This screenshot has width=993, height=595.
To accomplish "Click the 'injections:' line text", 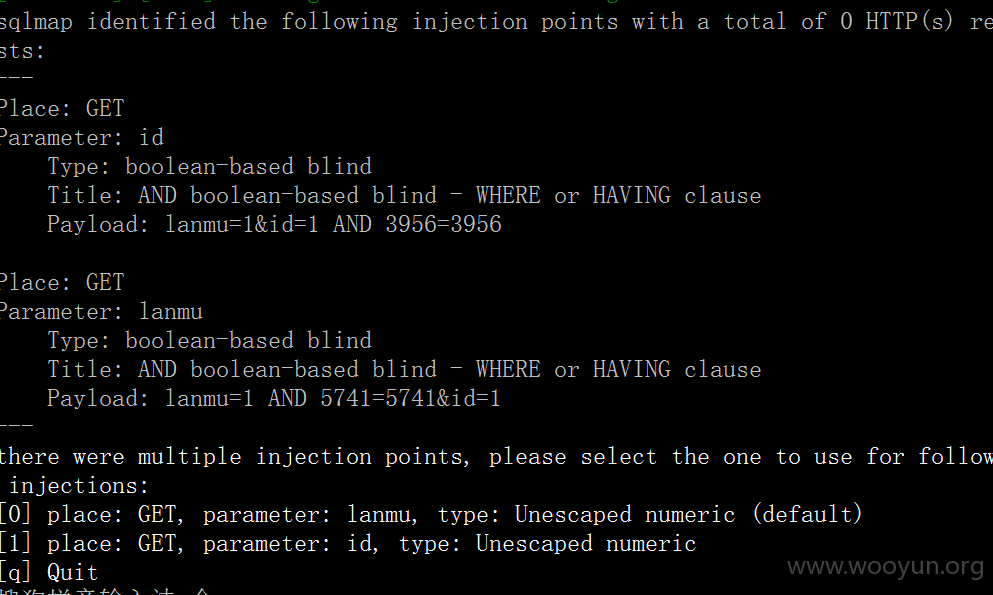I will click(x=79, y=486).
